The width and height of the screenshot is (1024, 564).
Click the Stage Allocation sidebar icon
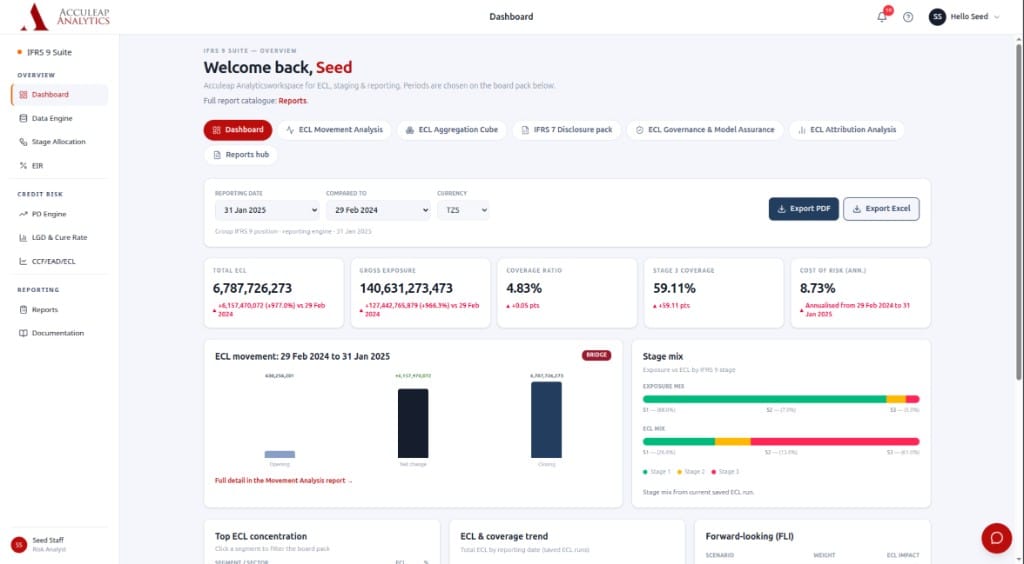(23, 142)
